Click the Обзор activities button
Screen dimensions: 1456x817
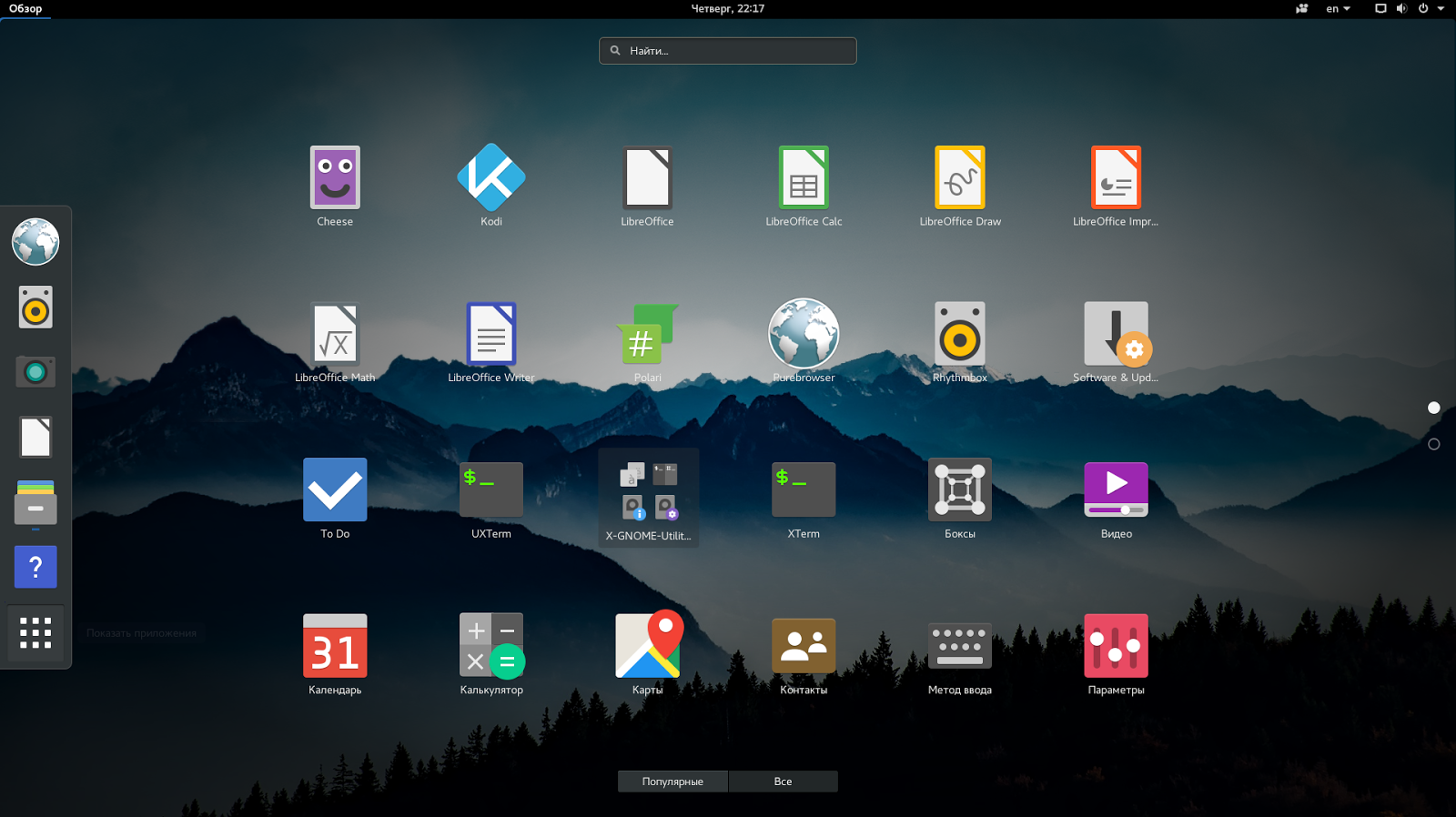point(25,9)
